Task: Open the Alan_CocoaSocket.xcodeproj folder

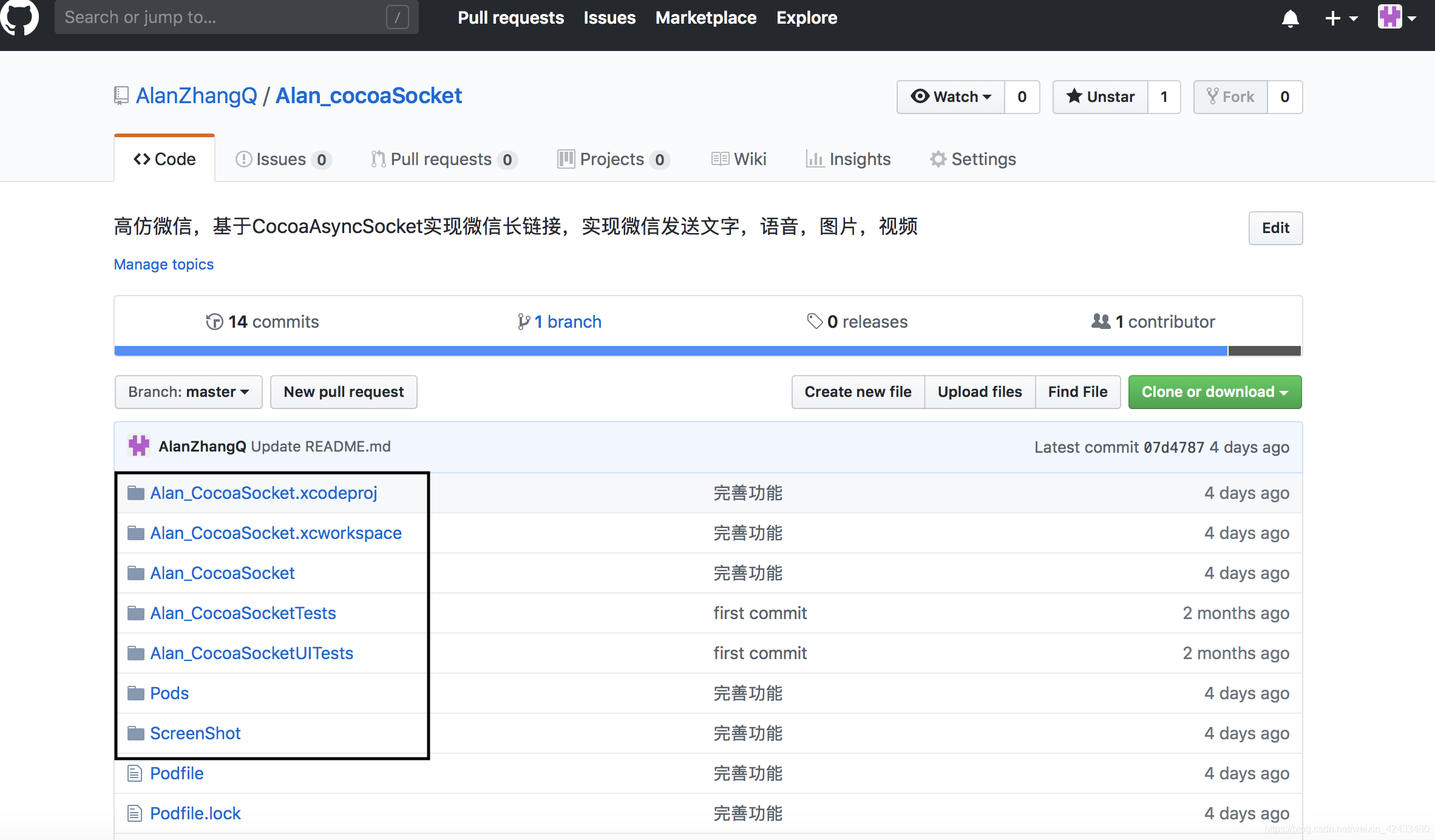Action: (263, 493)
